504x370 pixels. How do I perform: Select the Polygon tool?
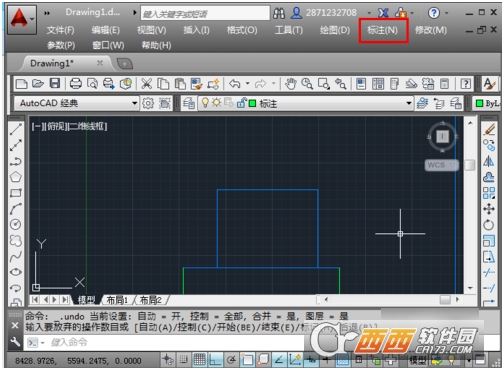pyautogui.click(x=16, y=177)
